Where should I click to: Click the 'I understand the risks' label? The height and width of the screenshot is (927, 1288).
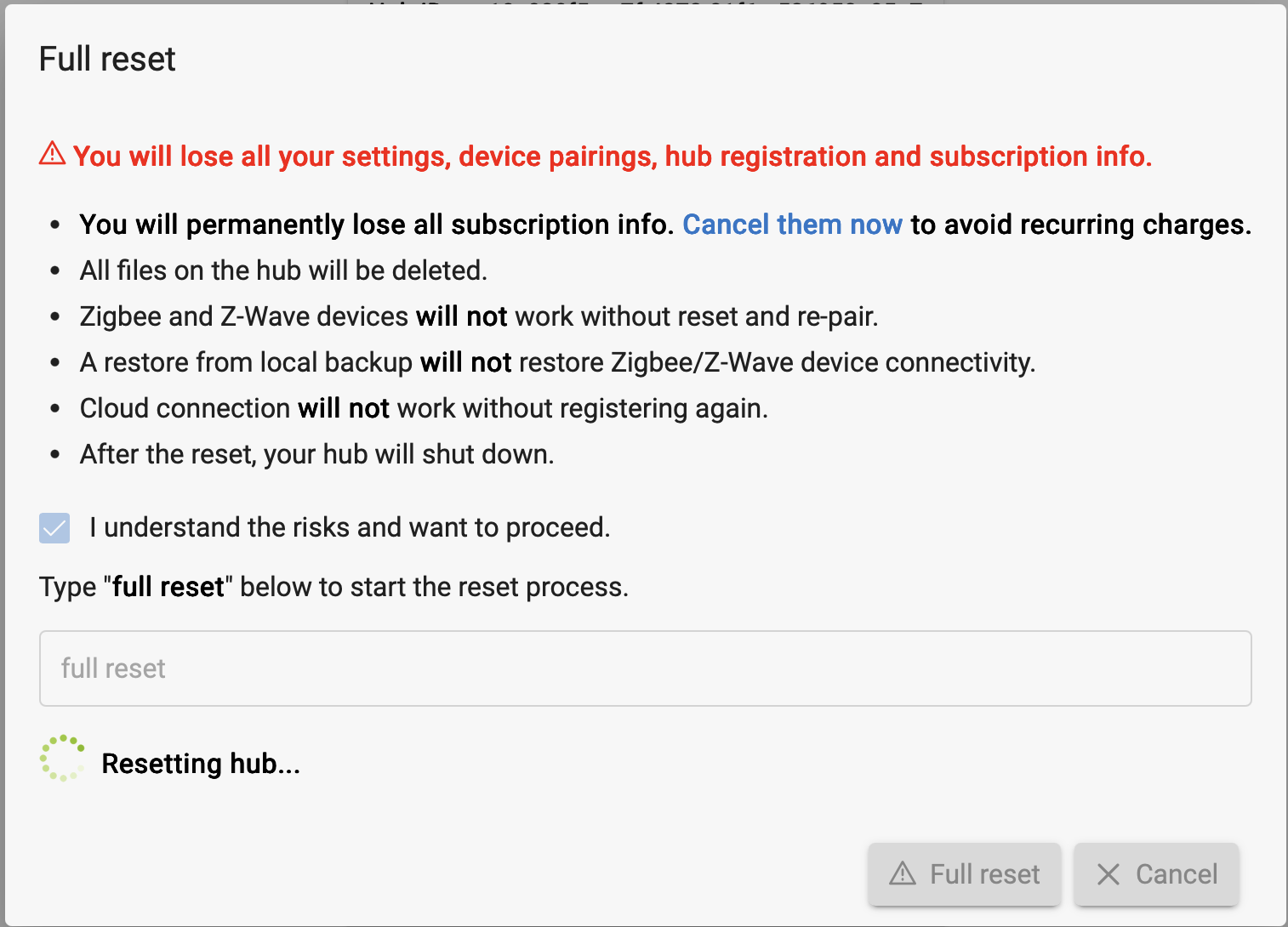tap(350, 527)
